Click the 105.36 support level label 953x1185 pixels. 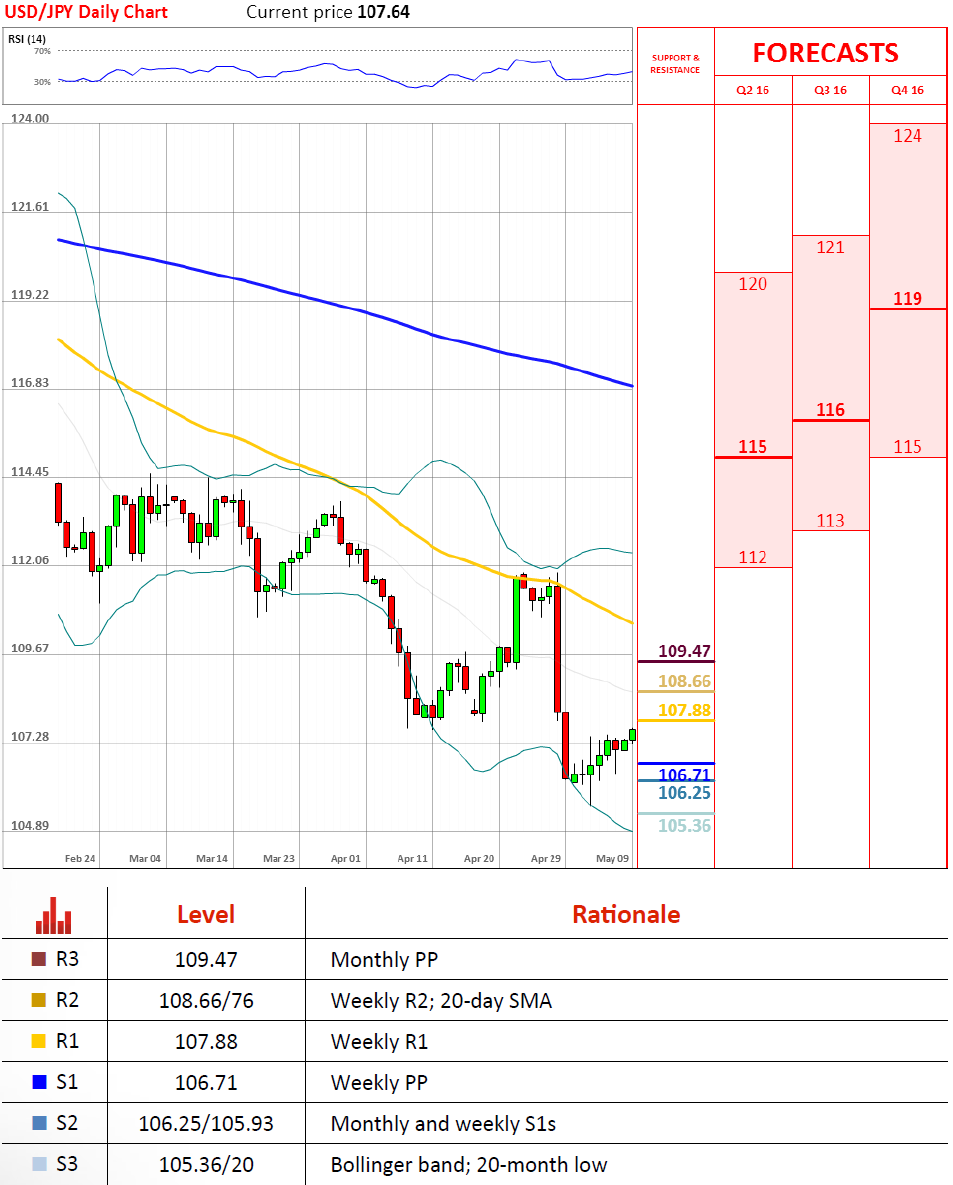tap(685, 826)
